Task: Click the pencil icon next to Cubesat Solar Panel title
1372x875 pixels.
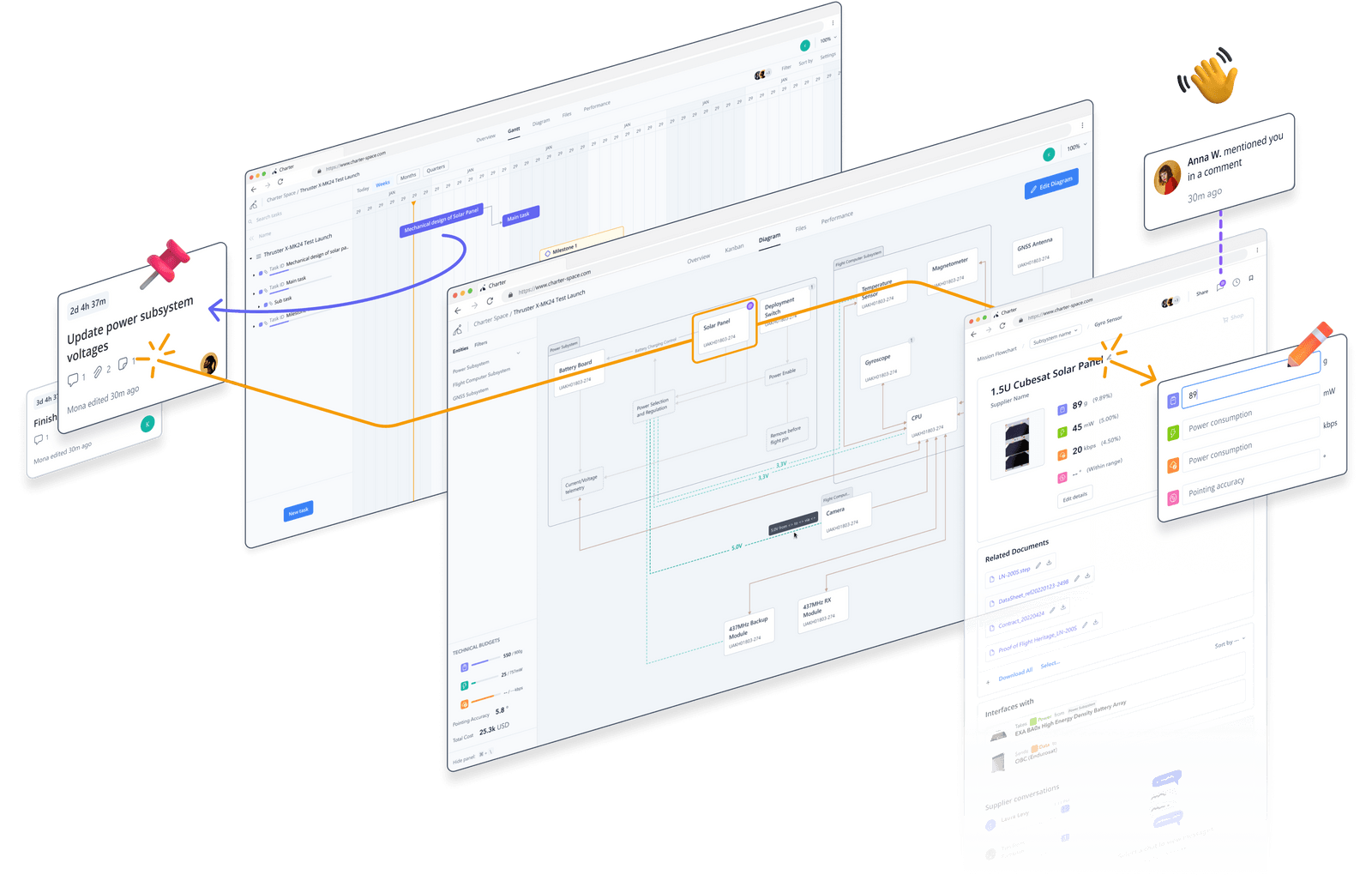Action: (1109, 357)
